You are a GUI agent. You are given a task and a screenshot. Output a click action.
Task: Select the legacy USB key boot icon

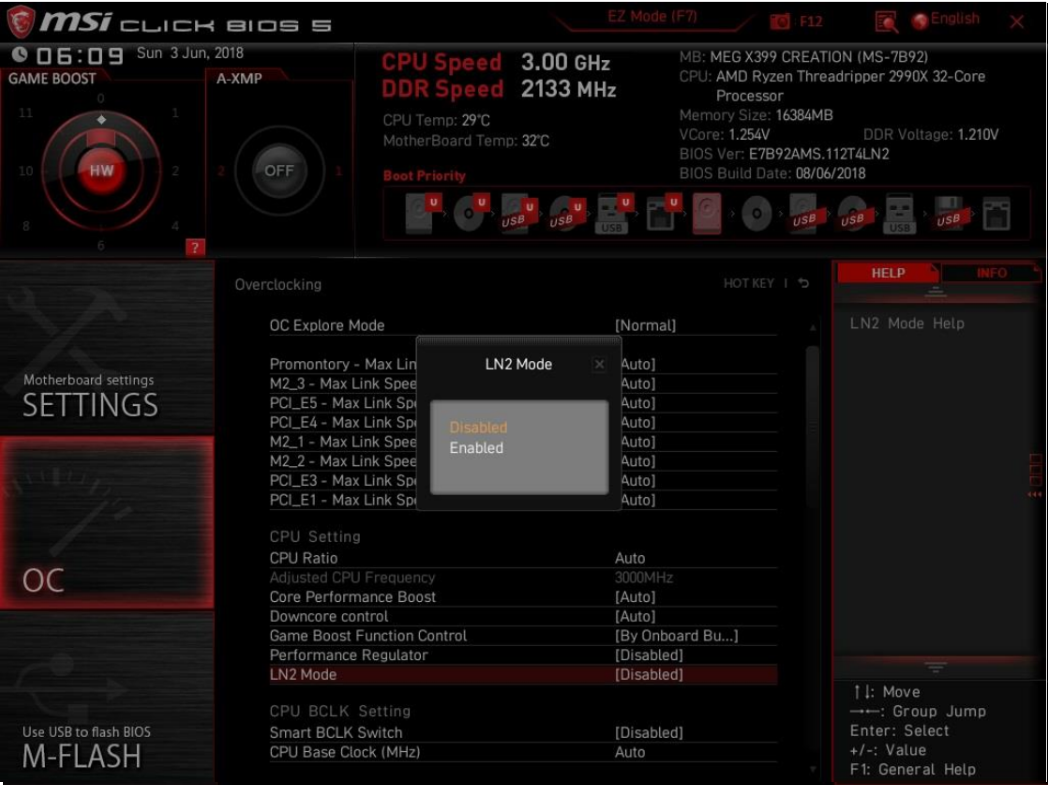(x=900, y=214)
